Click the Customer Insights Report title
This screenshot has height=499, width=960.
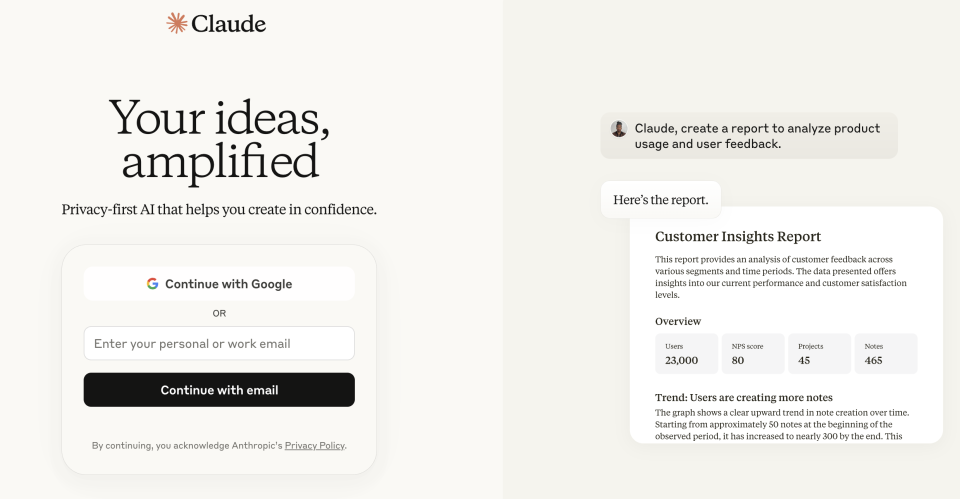pos(738,236)
